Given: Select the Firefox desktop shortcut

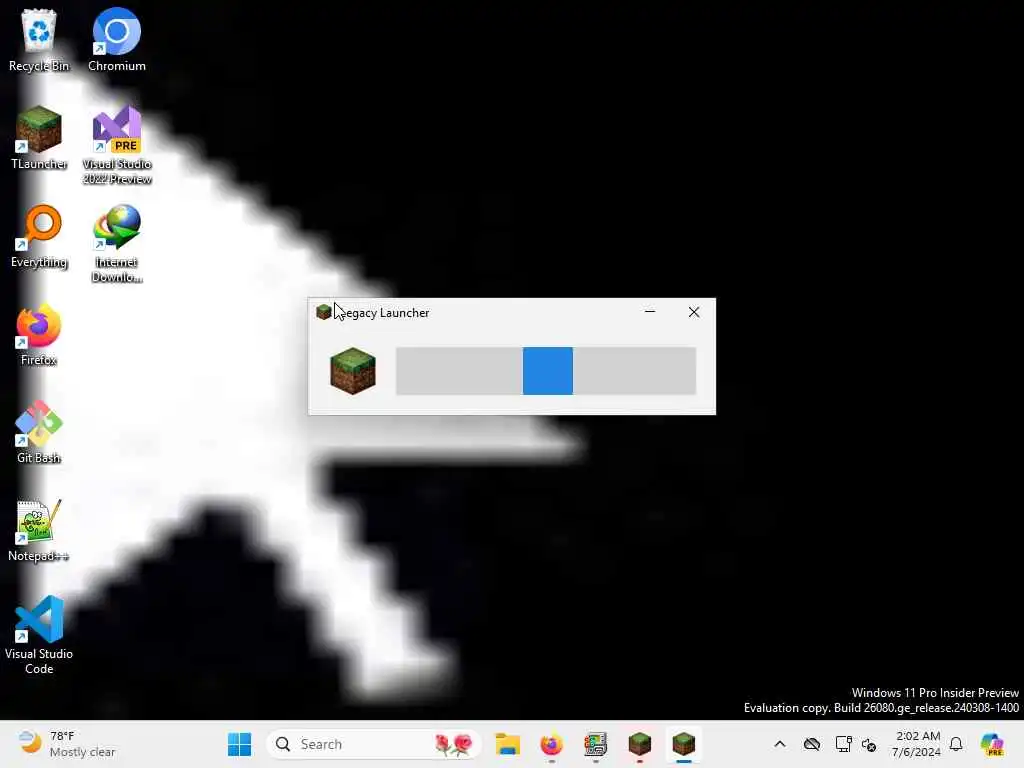Looking at the screenshot, I should [x=39, y=334].
